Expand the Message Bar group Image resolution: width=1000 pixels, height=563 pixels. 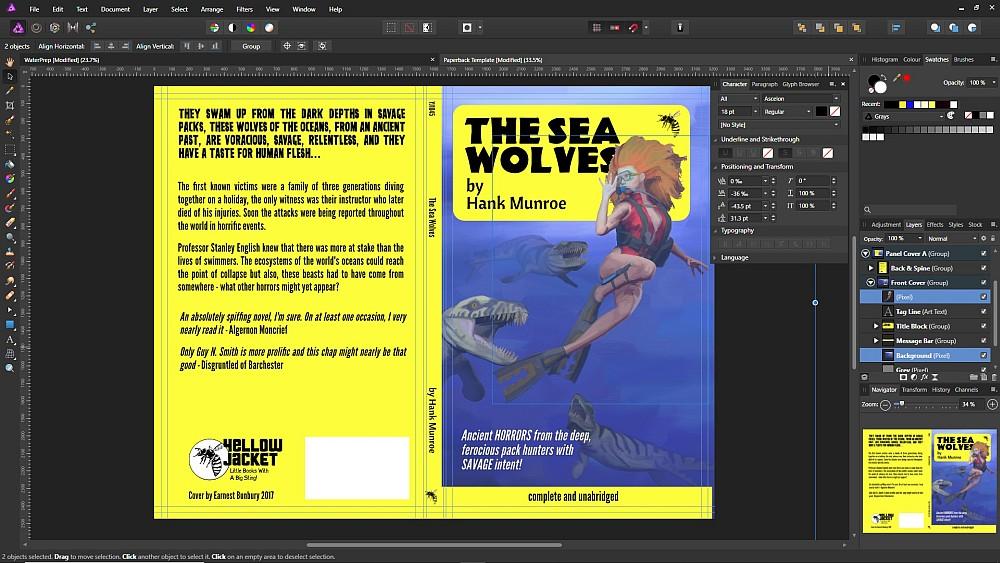click(x=876, y=340)
